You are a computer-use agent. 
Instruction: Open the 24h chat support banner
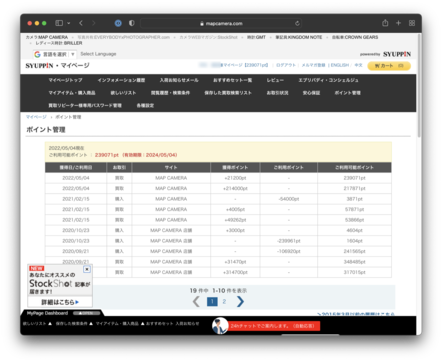tap(266, 326)
